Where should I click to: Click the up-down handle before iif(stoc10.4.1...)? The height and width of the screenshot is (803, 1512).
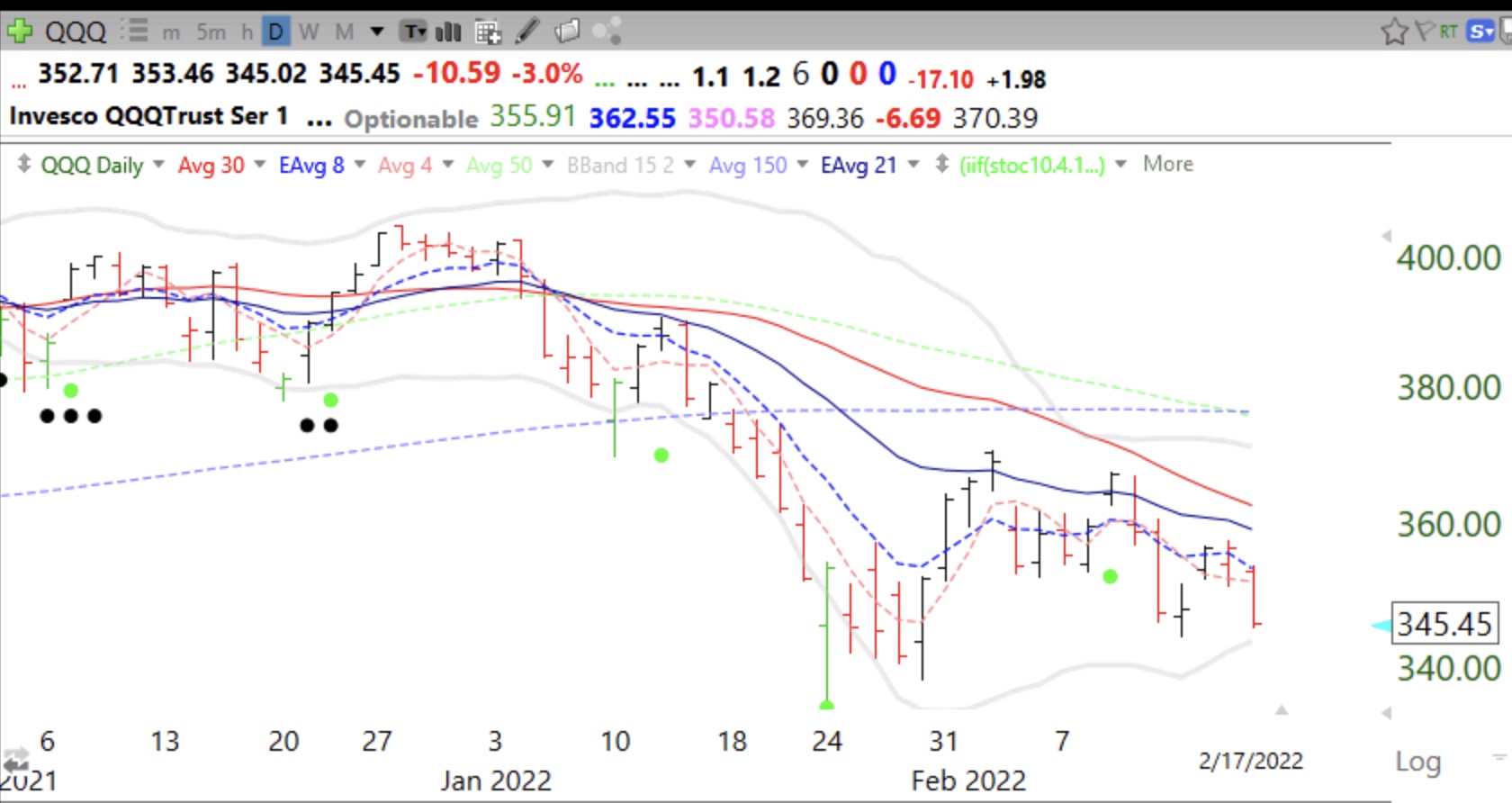click(x=942, y=164)
